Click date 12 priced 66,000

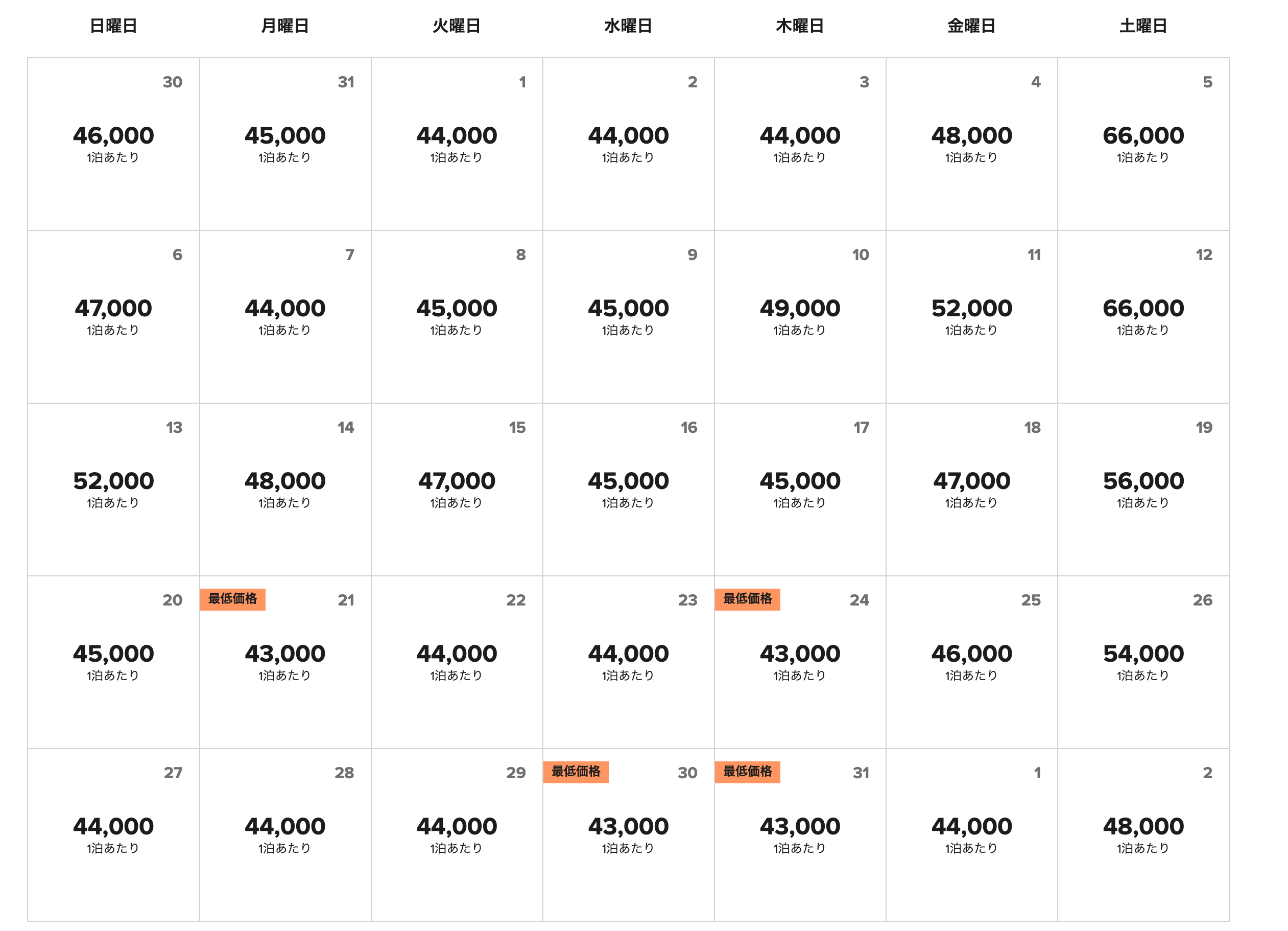point(1143,317)
